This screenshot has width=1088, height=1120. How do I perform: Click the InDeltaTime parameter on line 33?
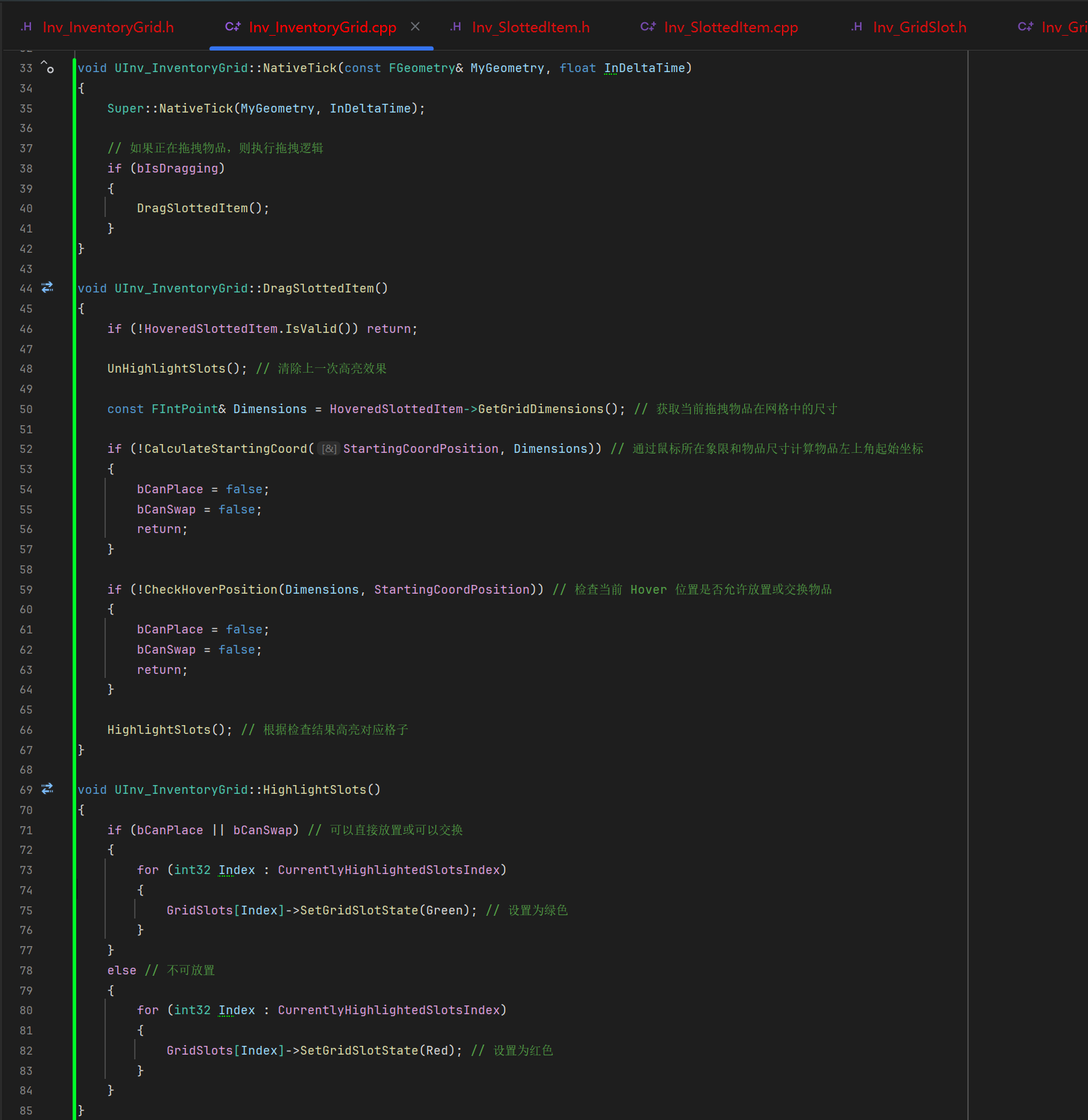(644, 68)
